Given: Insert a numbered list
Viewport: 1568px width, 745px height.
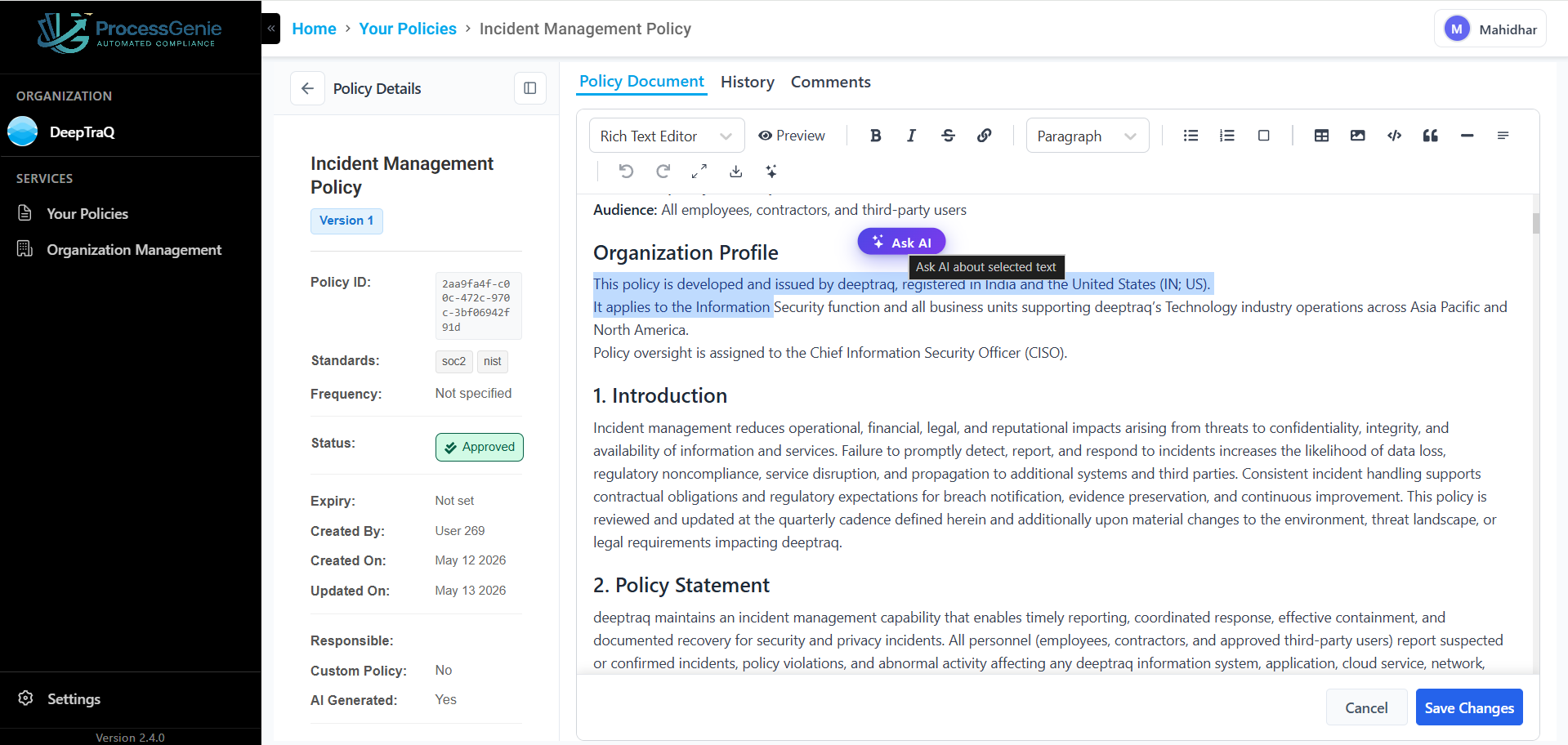Looking at the screenshot, I should tap(1226, 136).
